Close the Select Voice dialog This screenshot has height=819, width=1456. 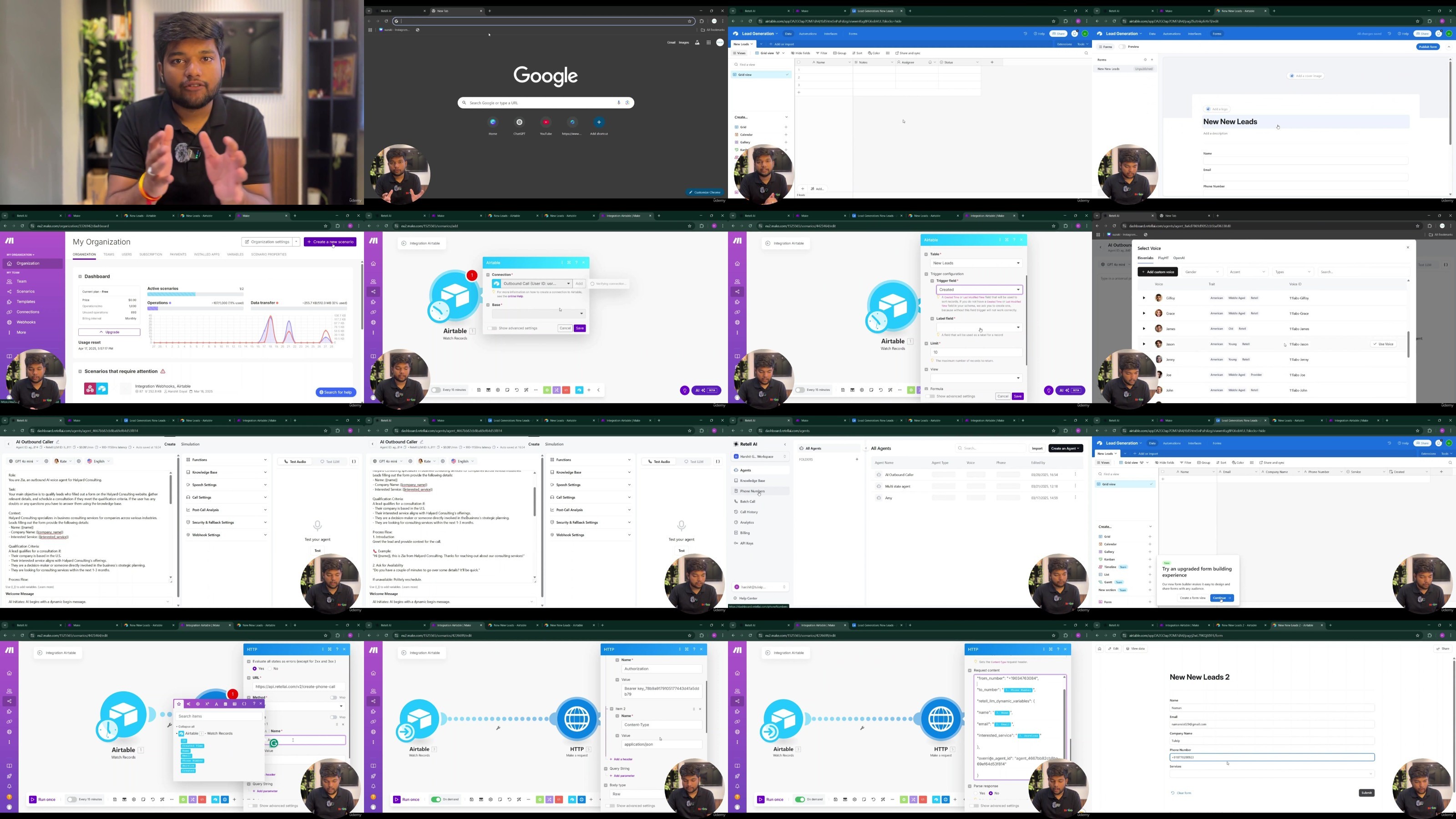[x=1407, y=248]
